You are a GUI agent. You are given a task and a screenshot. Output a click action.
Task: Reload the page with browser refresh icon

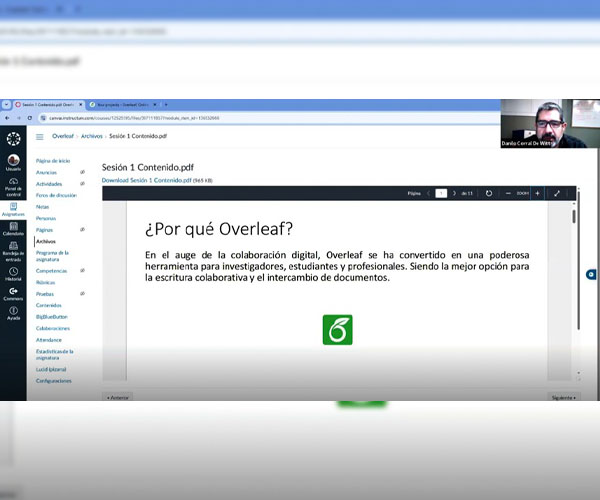point(29,118)
